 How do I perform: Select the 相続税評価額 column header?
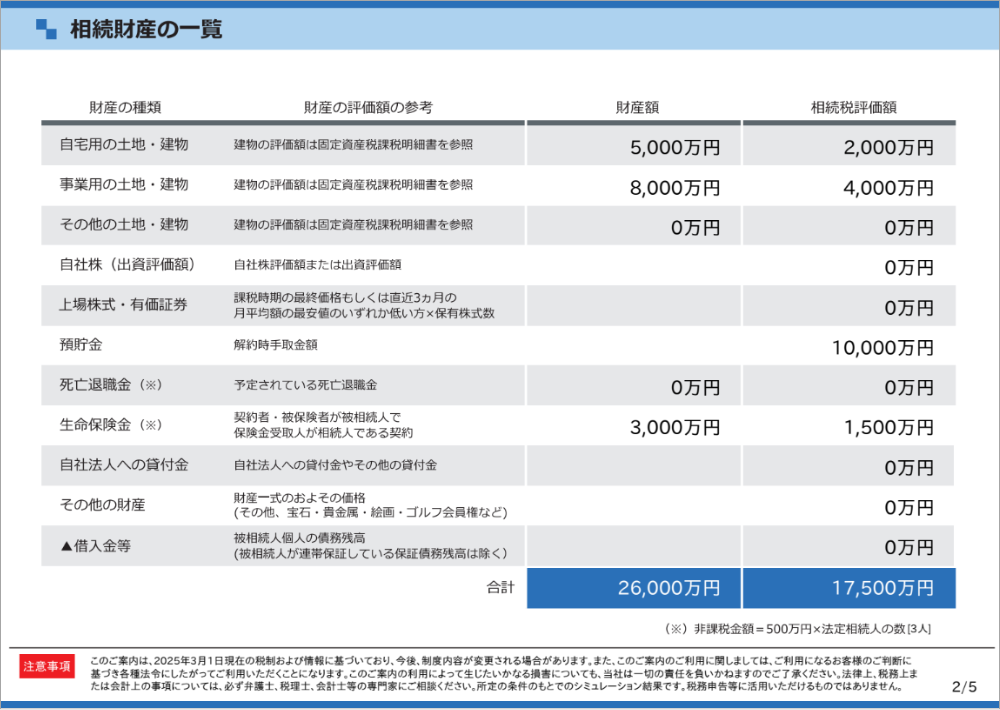pos(853,107)
